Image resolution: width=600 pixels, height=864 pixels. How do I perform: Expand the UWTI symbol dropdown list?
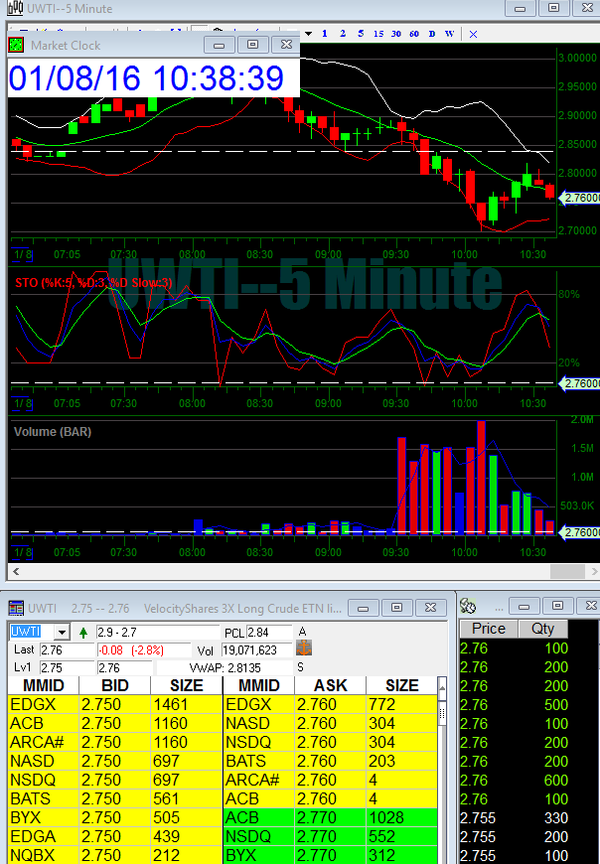(x=62, y=633)
